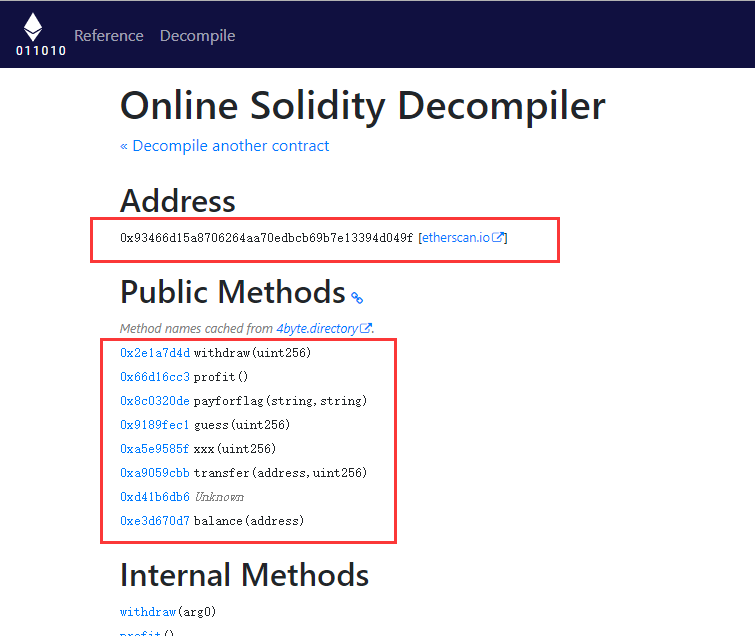Image resolution: width=755 pixels, height=636 pixels.
Task: Click method hash 0xe3d670d7 for balance
Action: pyautogui.click(x=154, y=521)
